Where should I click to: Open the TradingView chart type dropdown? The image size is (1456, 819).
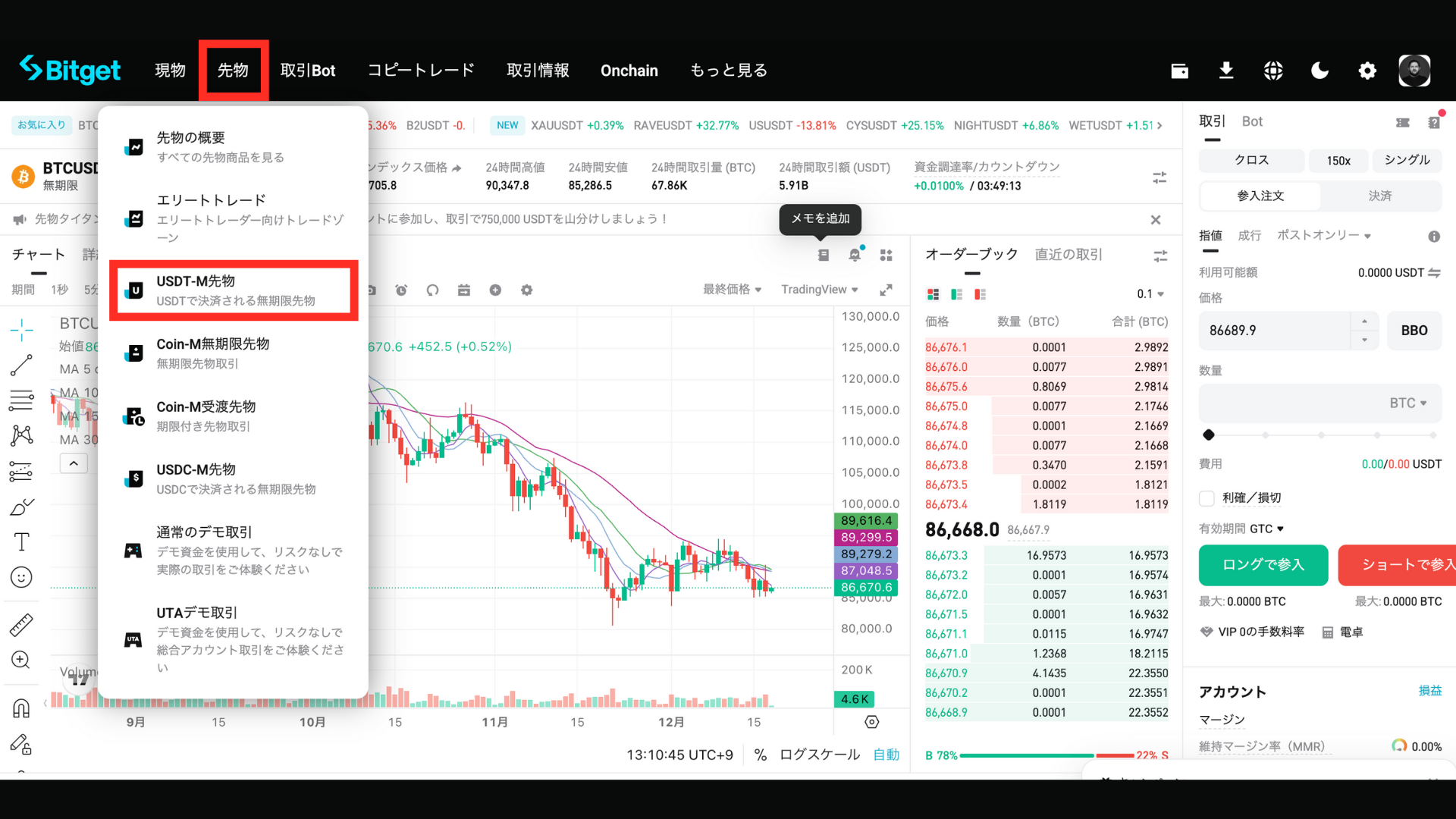tap(819, 290)
